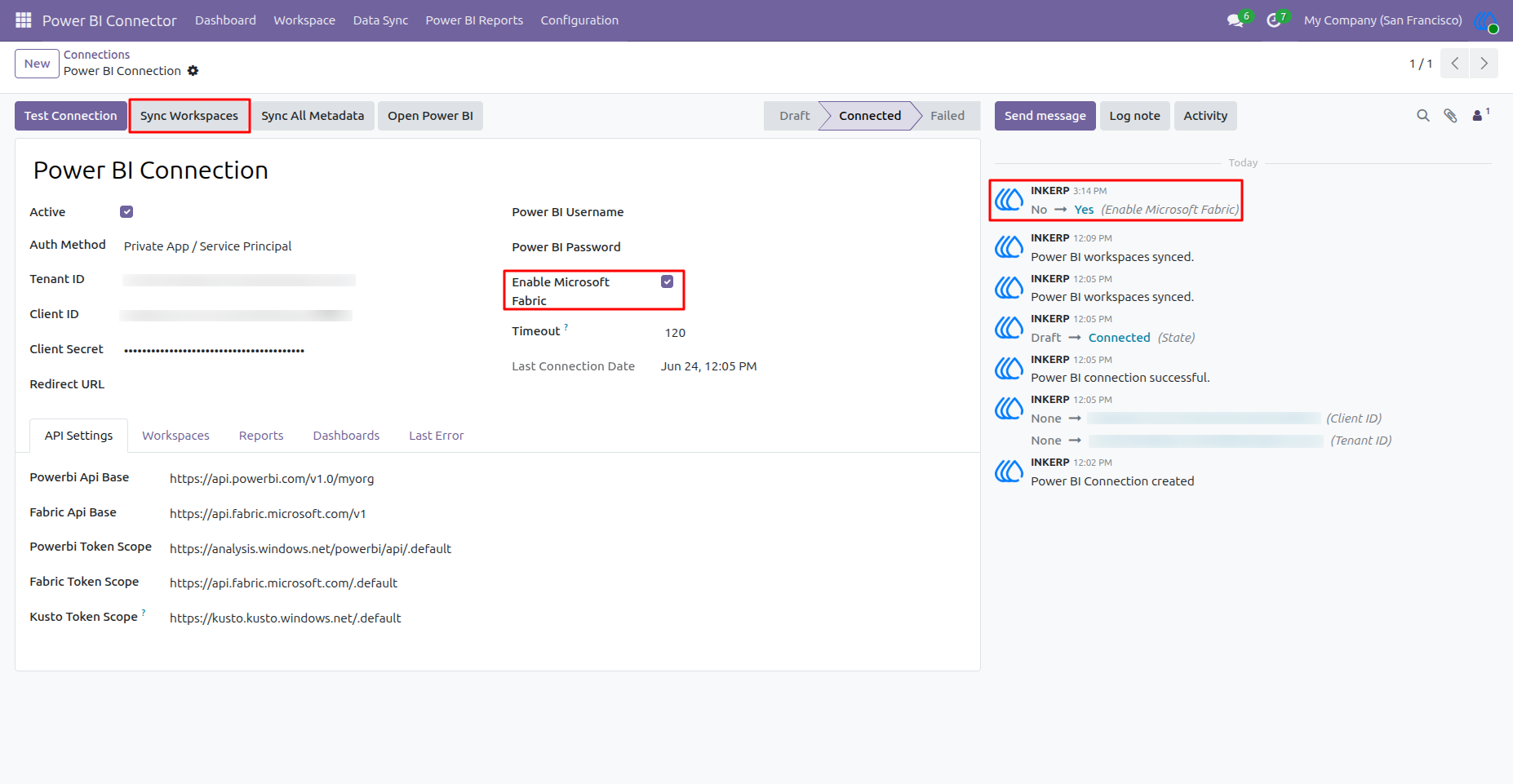Switch to the Workspaces tab
Image resolution: width=1513 pixels, height=784 pixels.
point(175,436)
